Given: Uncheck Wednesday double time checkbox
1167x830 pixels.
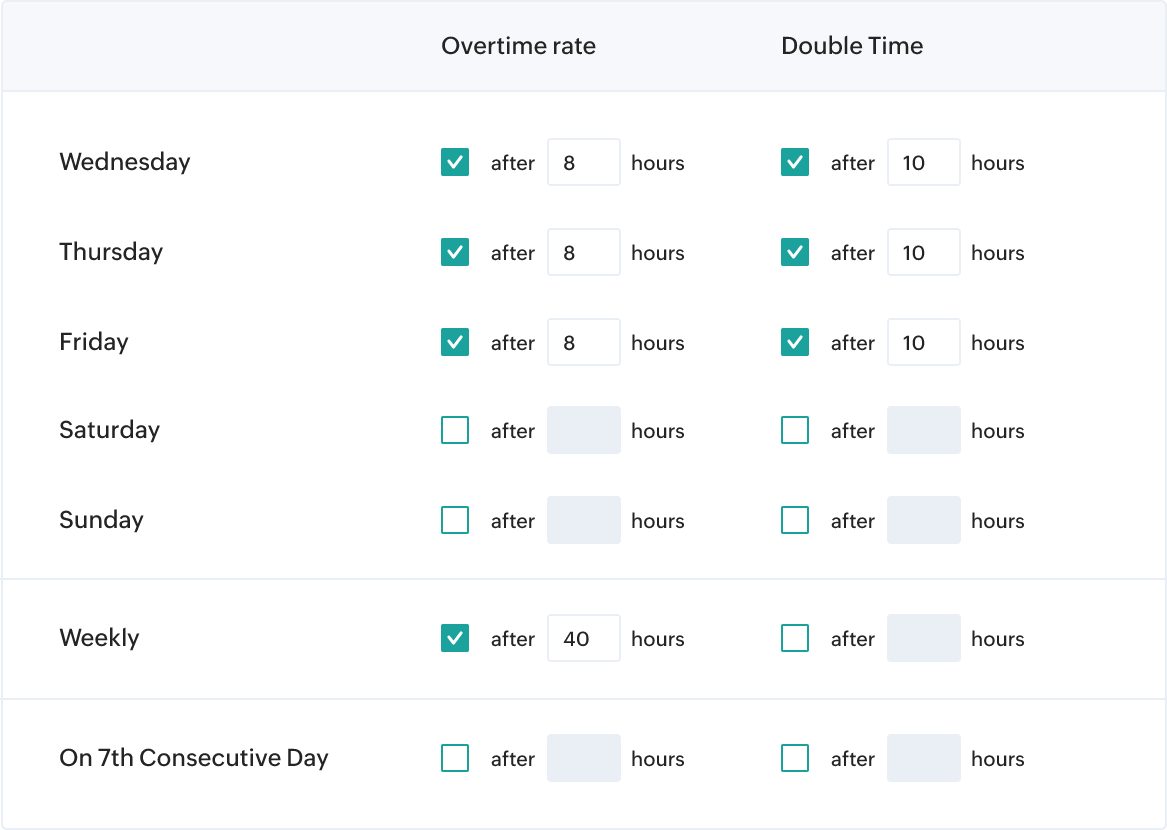Looking at the screenshot, I should pyautogui.click(x=795, y=162).
